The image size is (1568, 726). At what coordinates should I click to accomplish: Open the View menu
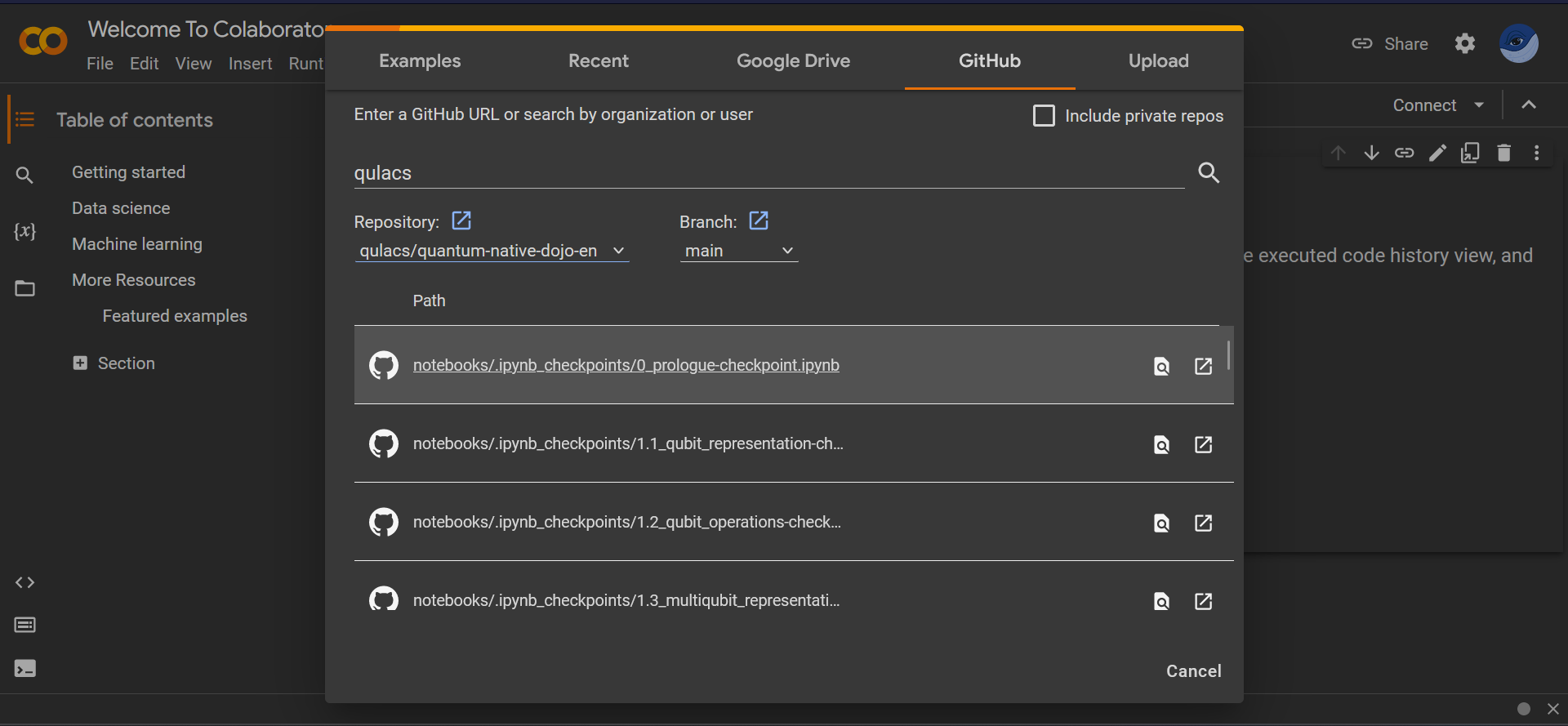click(193, 64)
